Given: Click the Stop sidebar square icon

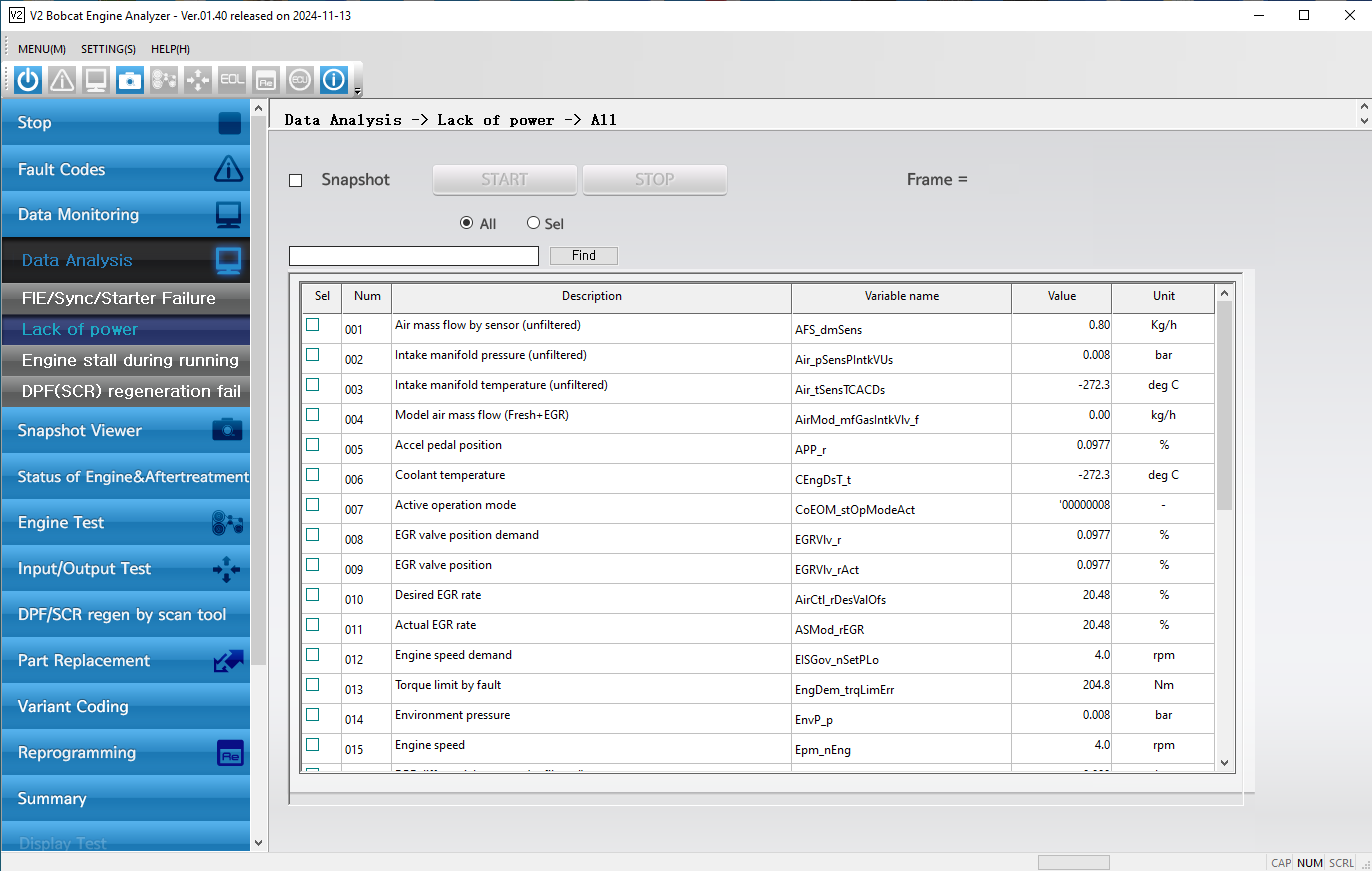Looking at the screenshot, I should click(x=229, y=123).
